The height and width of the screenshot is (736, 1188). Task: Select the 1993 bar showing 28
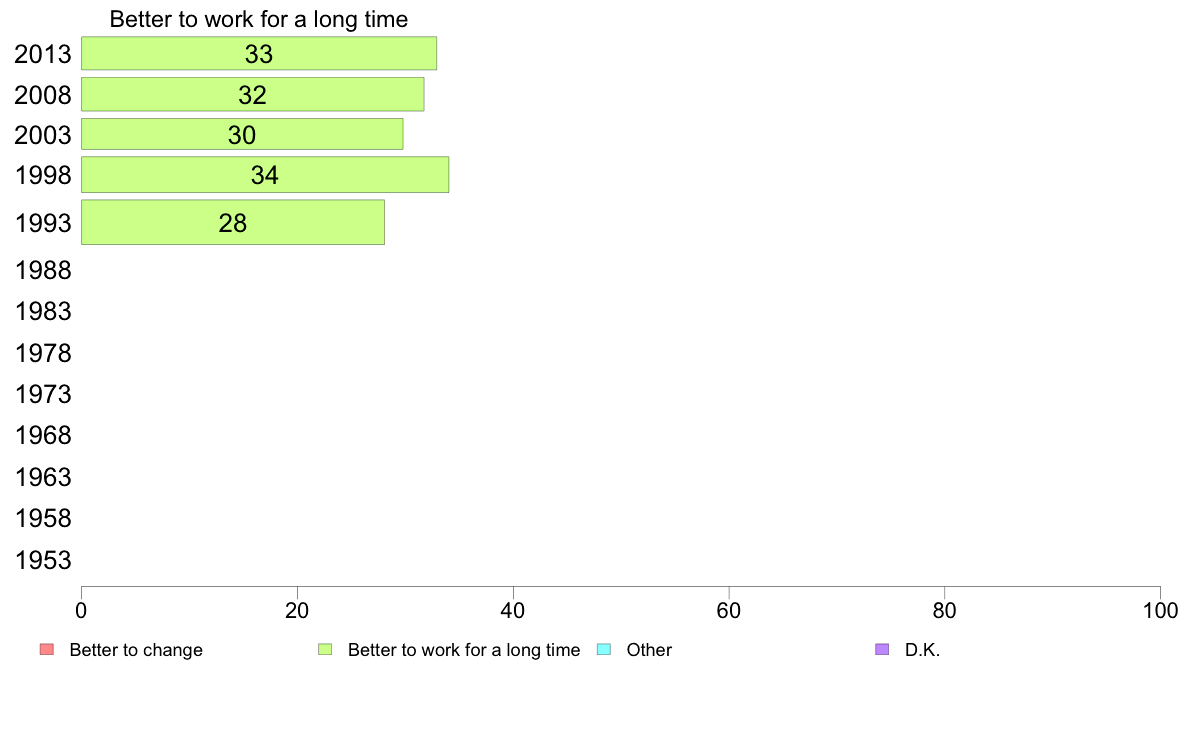[x=233, y=222]
